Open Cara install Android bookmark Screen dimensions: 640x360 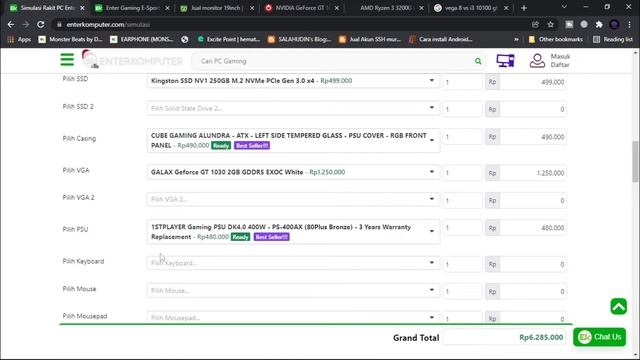(x=441, y=39)
